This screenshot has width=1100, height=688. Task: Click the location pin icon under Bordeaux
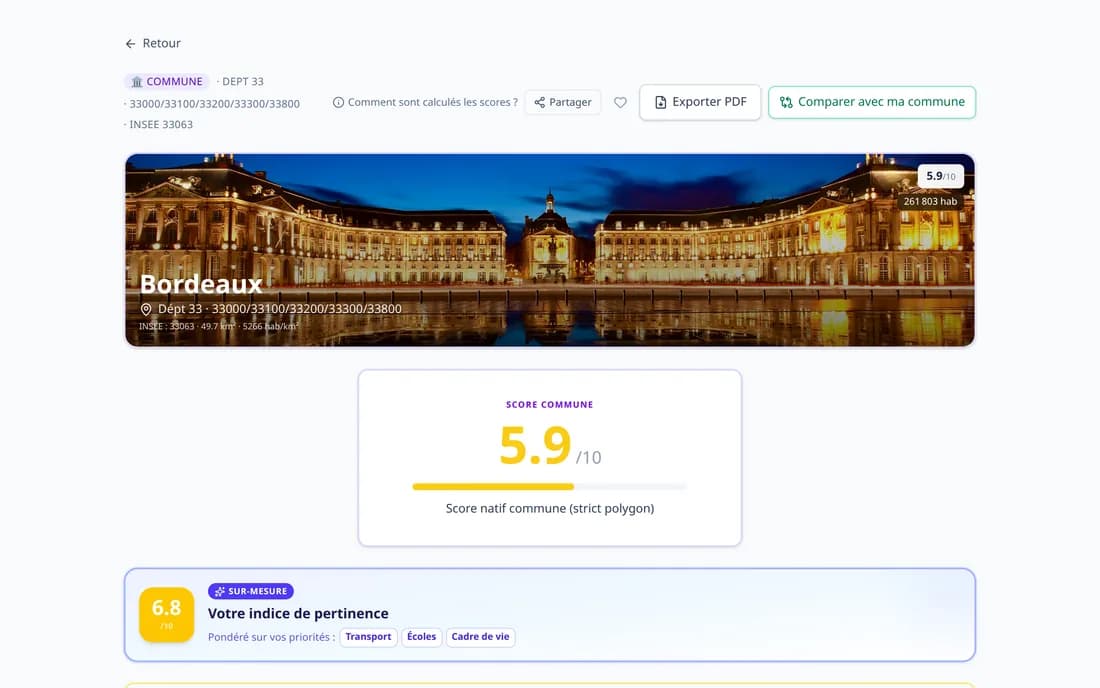(146, 309)
